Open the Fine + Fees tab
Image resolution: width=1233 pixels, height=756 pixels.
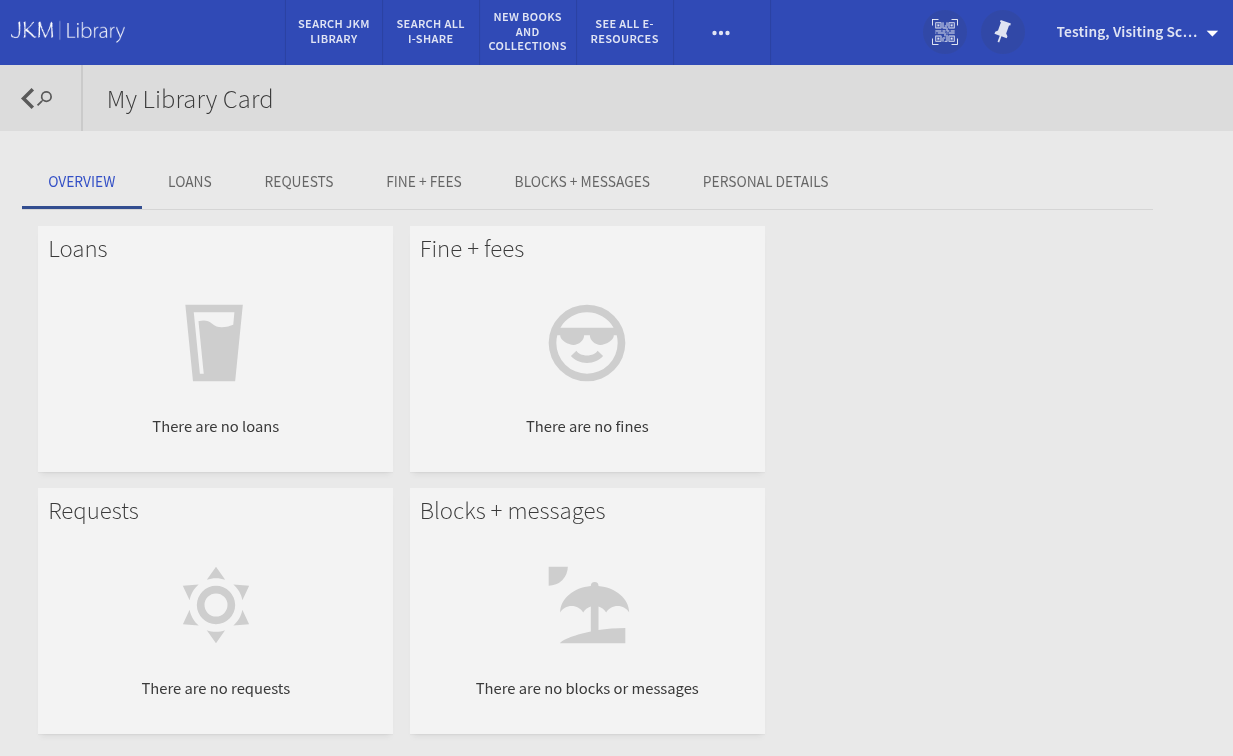pos(424,182)
